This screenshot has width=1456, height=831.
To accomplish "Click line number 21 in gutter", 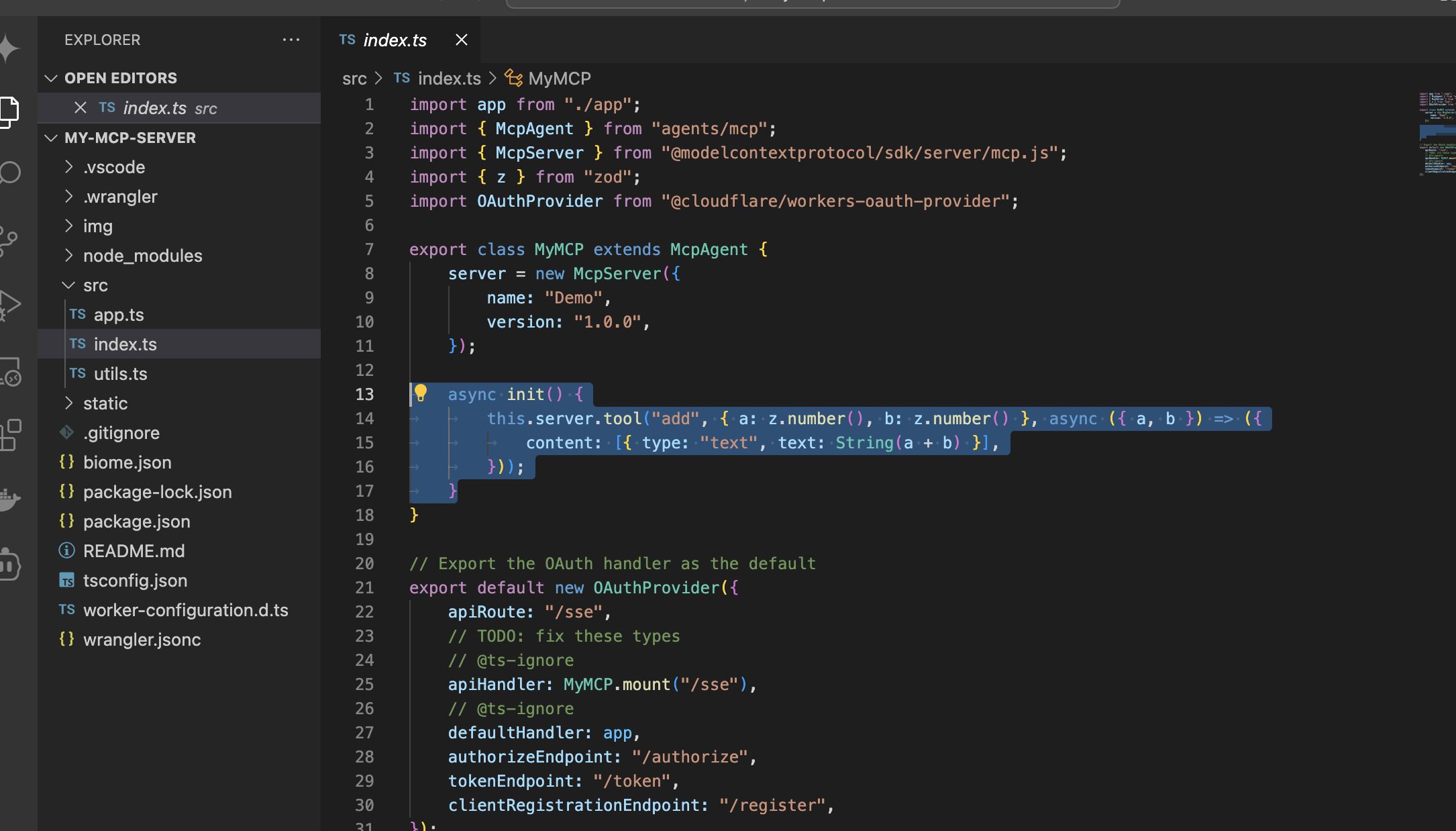I will (x=364, y=587).
